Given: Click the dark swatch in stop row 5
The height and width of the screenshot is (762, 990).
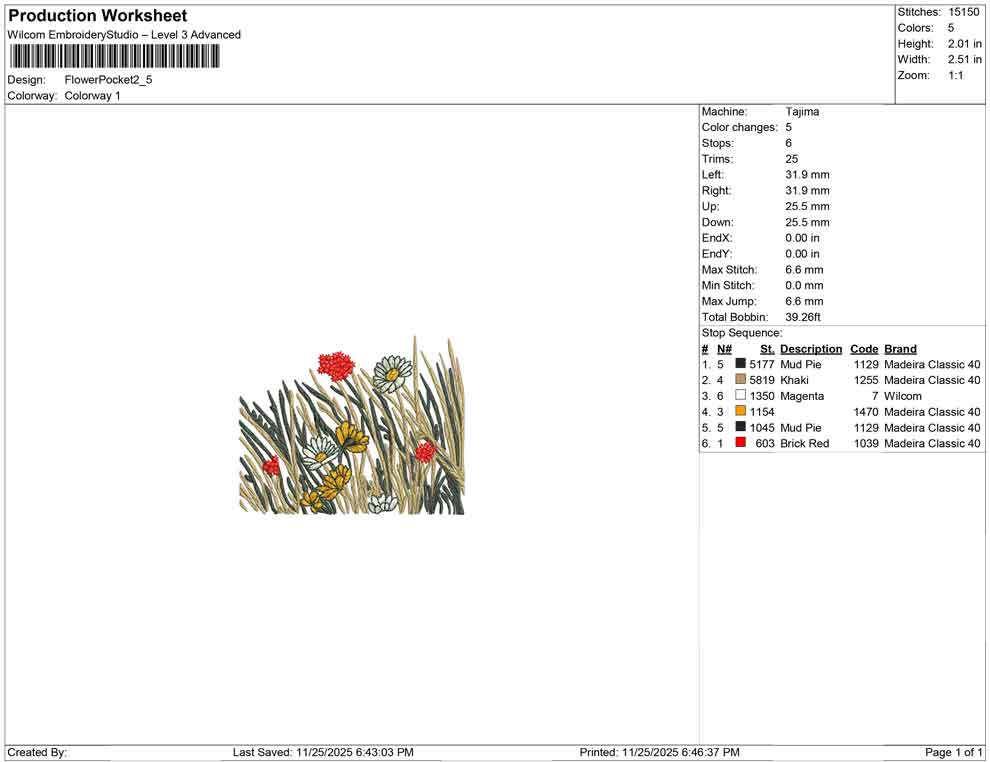Looking at the screenshot, I should pyautogui.click(x=741, y=427).
